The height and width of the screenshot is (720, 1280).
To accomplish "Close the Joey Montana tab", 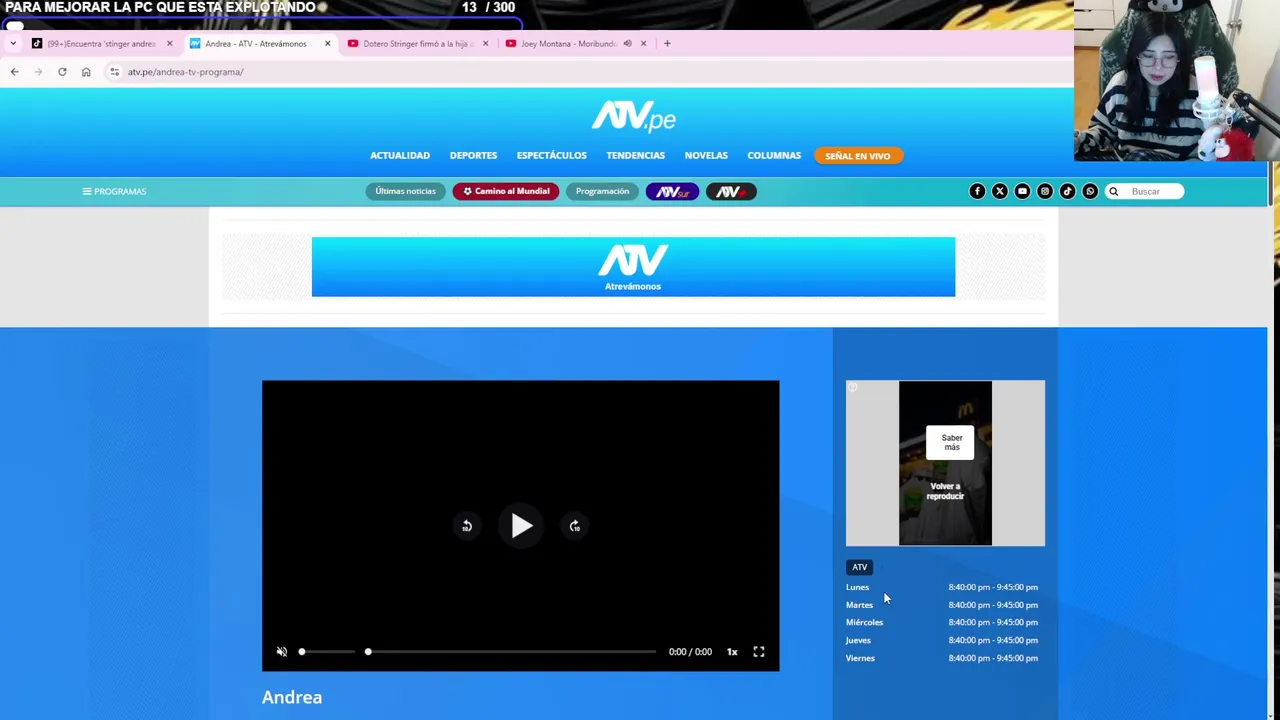I will click(643, 43).
